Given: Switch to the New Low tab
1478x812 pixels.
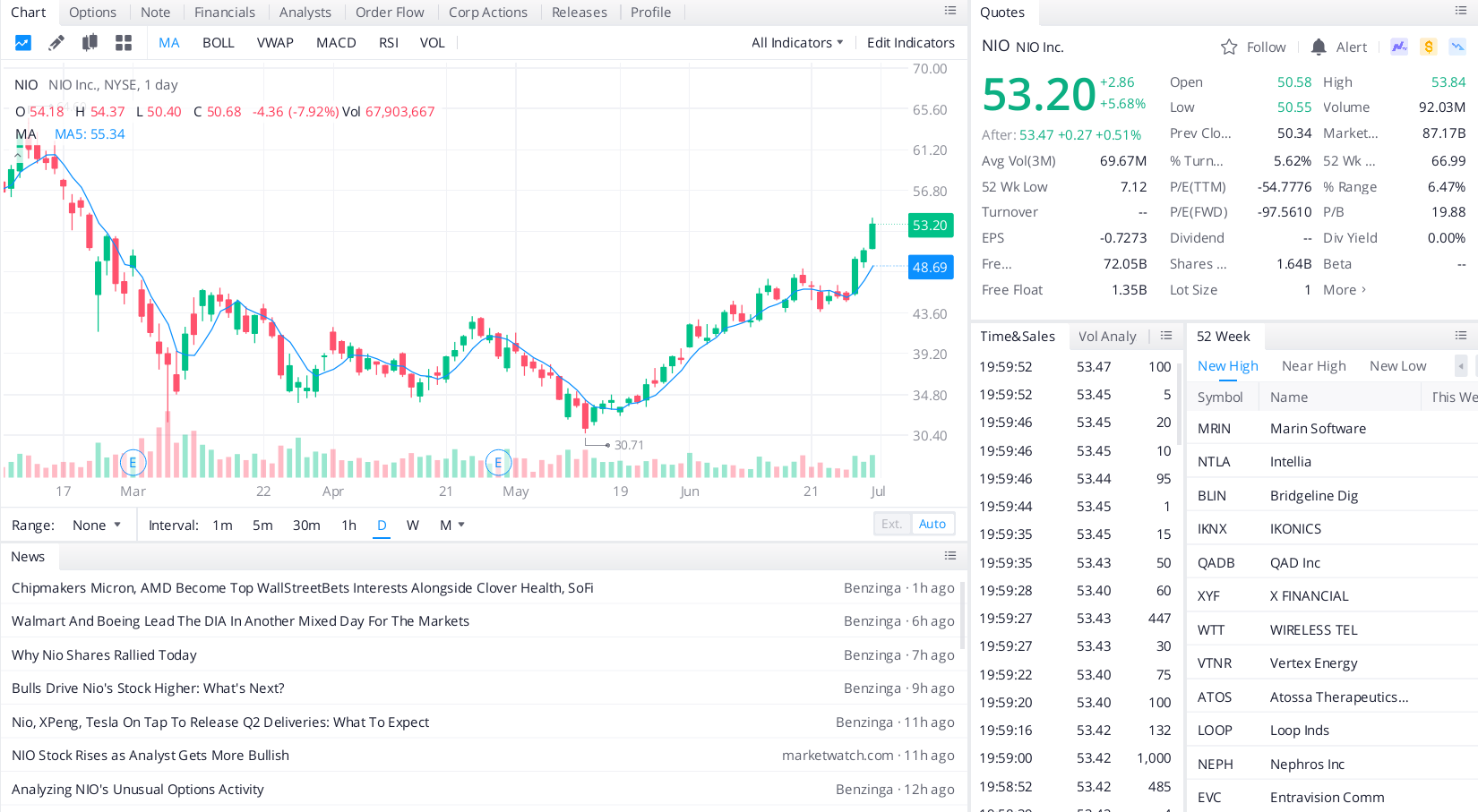Looking at the screenshot, I should (1398, 366).
